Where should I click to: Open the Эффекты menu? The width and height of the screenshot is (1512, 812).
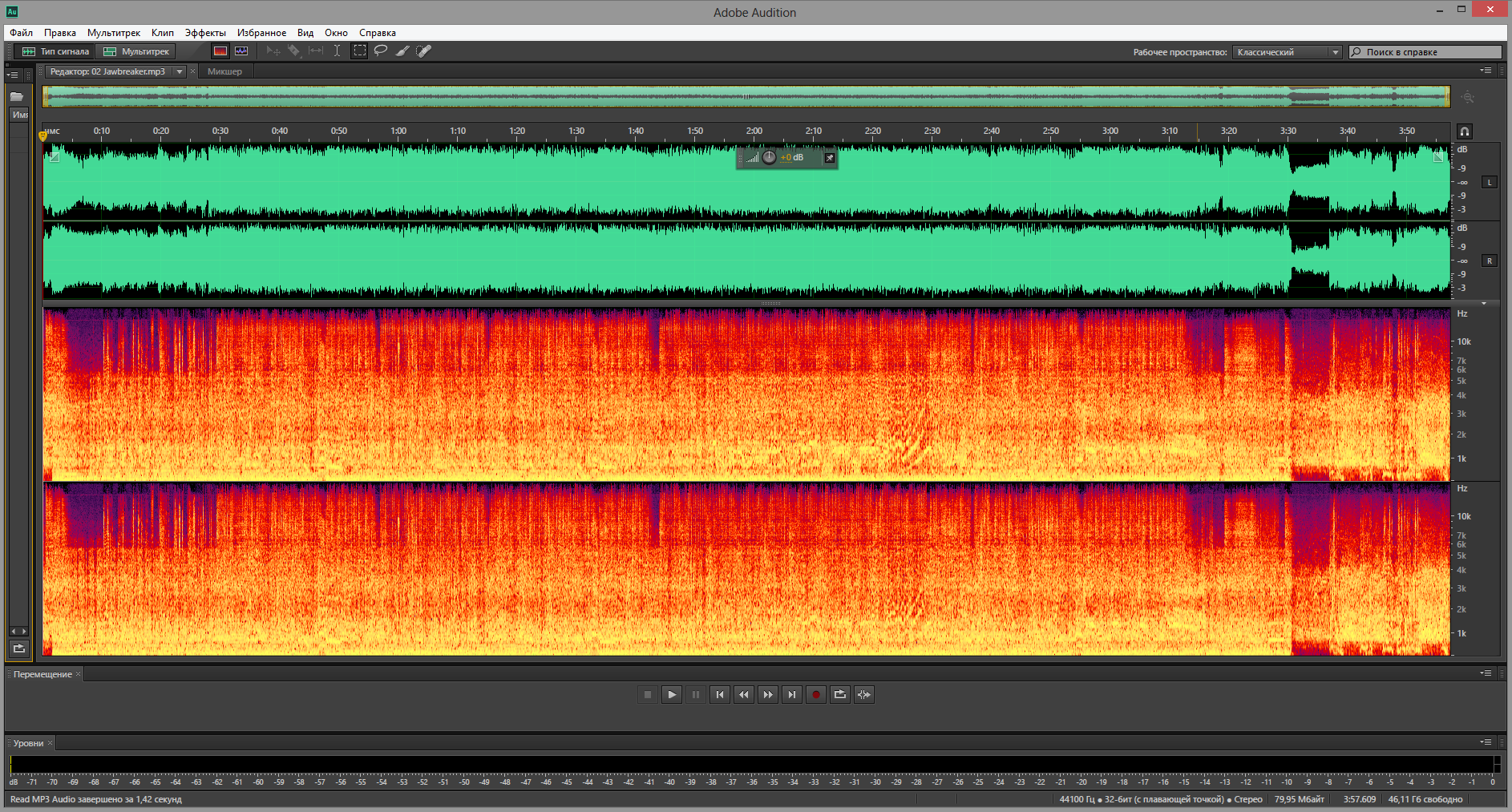point(205,33)
